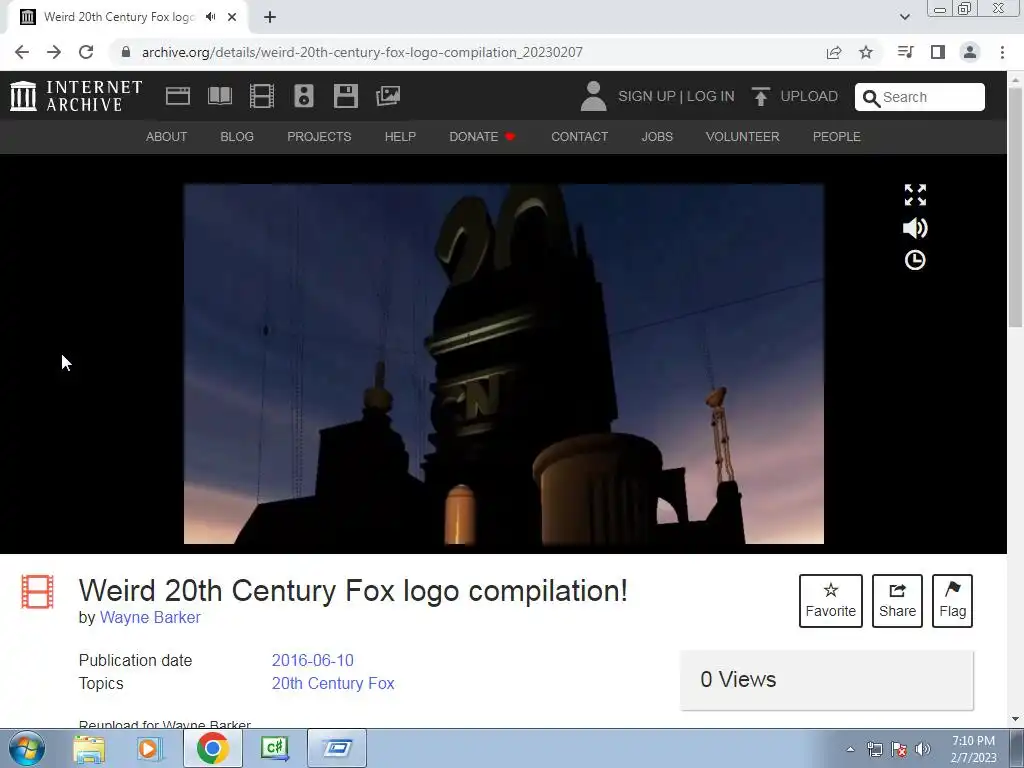Screen dimensions: 1024x768
Task: Open Windows Explorer from the taskbar
Action: coord(89,748)
